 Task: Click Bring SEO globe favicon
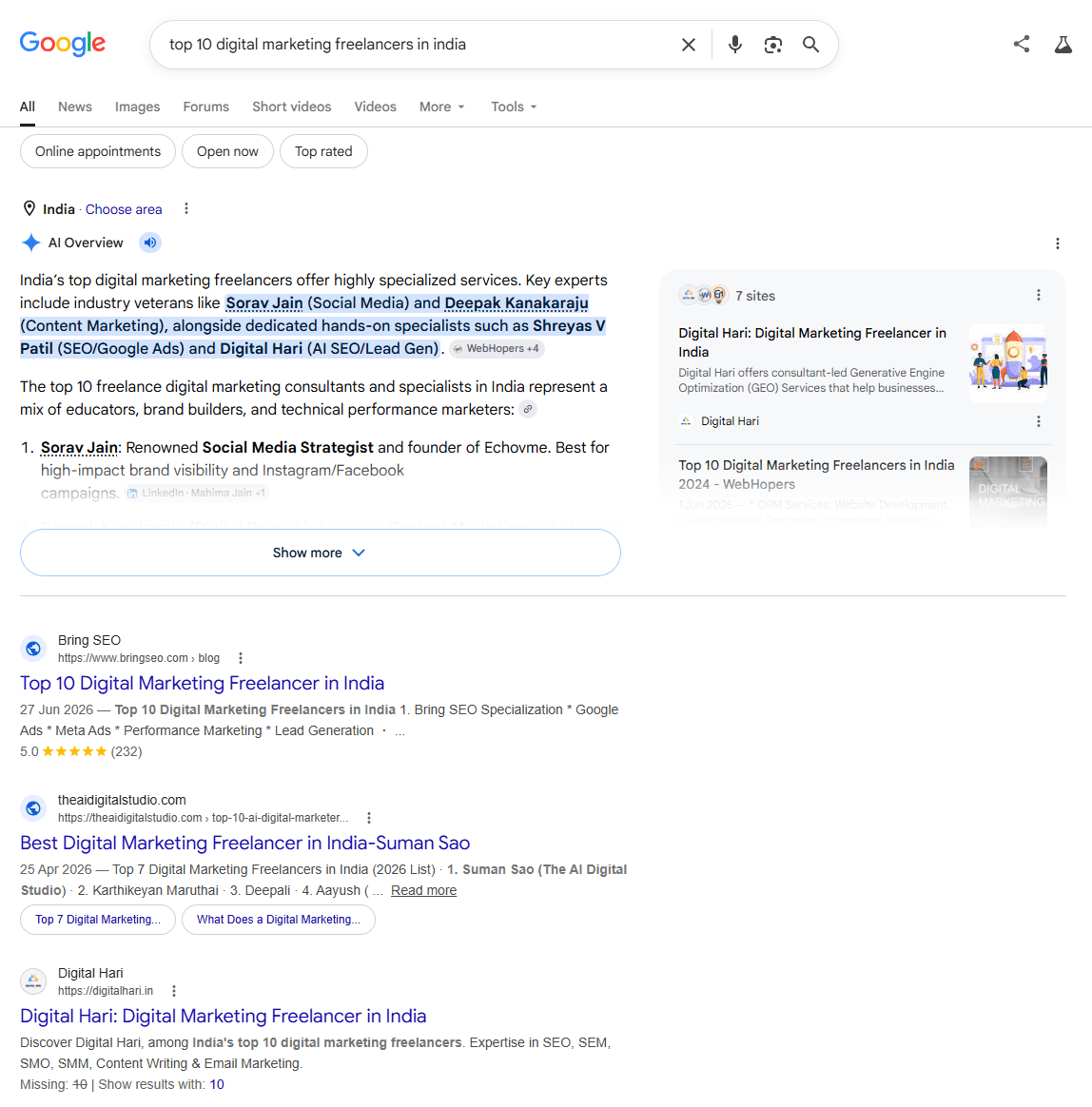pos(33,649)
